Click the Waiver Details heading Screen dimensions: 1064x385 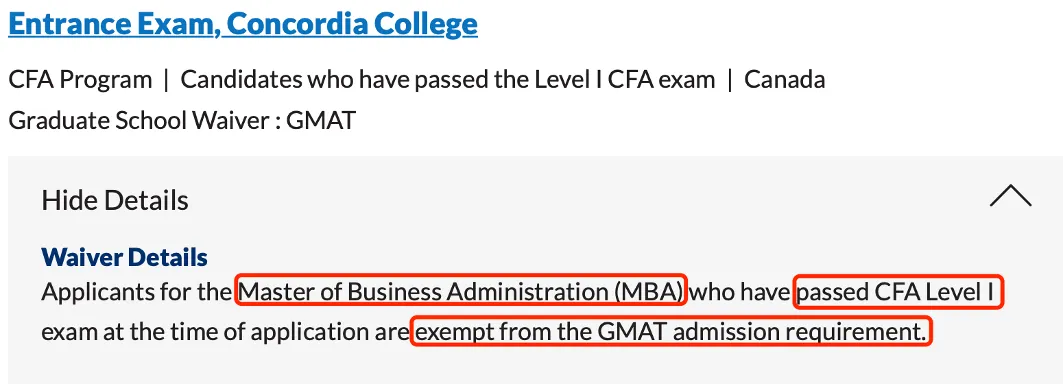pos(124,257)
